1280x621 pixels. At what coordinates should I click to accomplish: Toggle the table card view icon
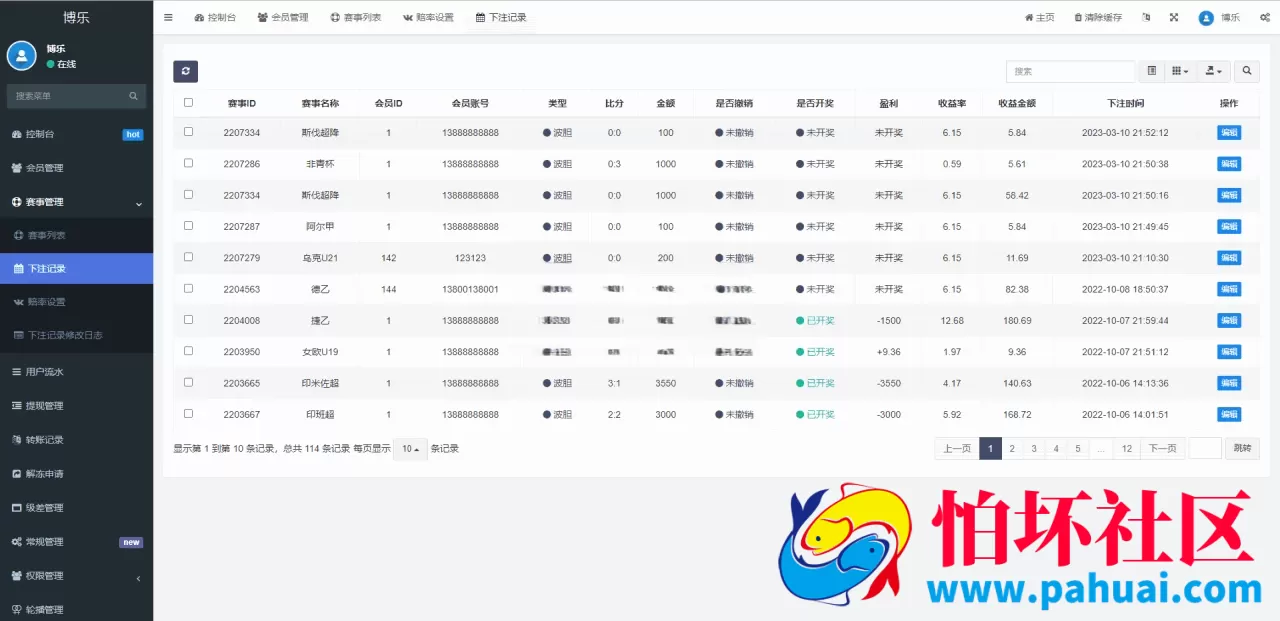pyautogui.click(x=1152, y=71)
